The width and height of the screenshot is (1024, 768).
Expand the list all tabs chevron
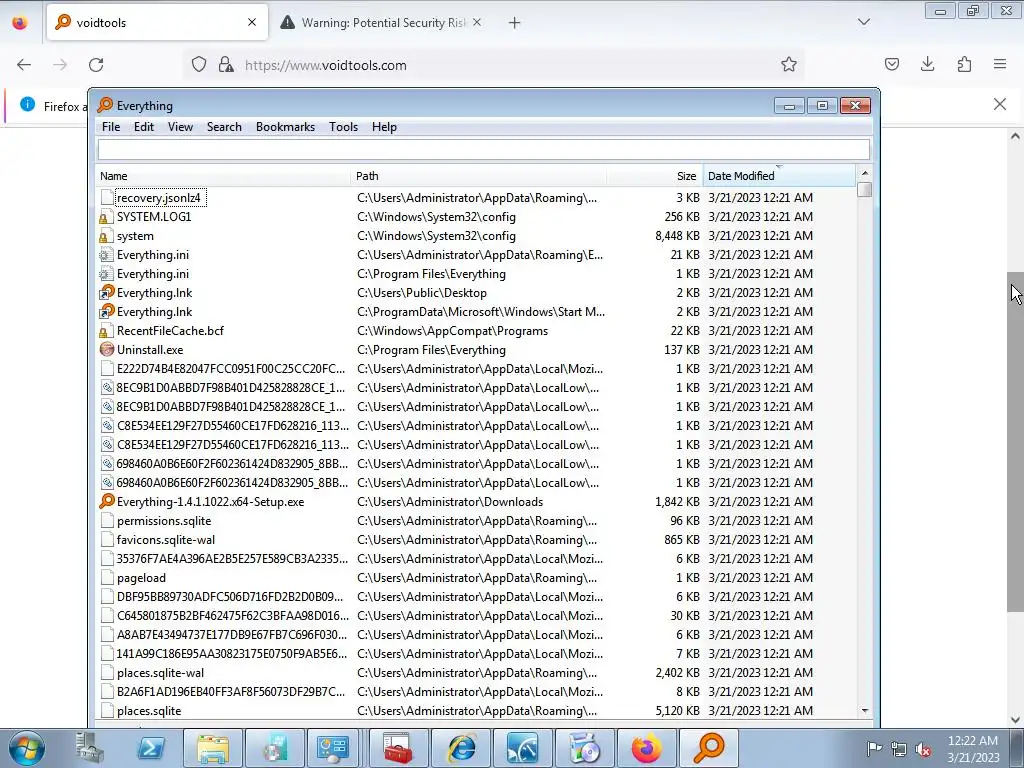[x=863, y=22]
